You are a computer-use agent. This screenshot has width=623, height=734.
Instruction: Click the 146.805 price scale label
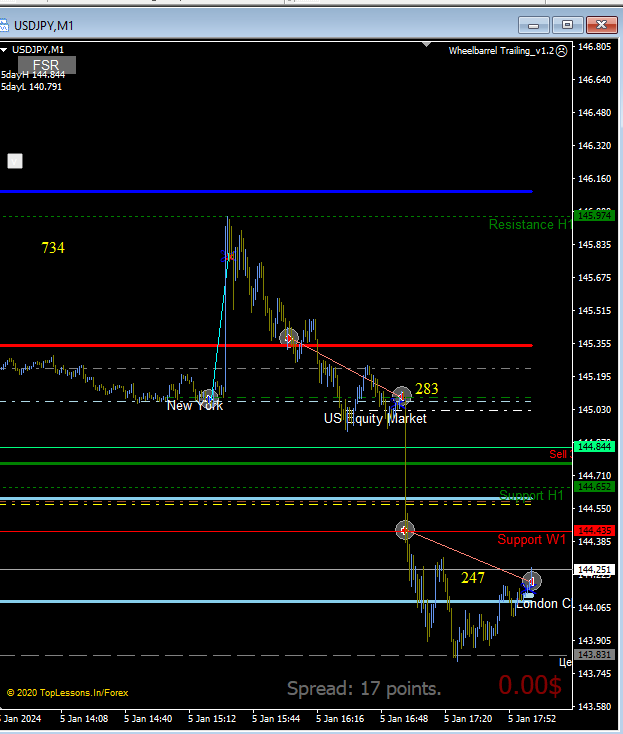point(594,47)
